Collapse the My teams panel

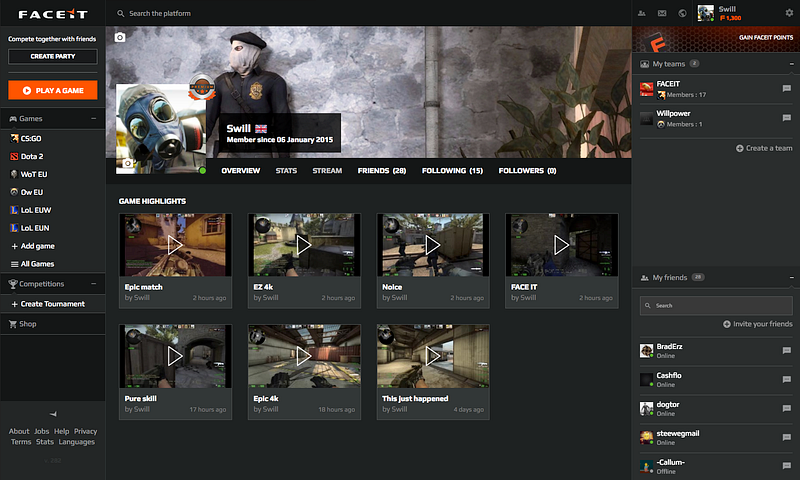point(791,64)
